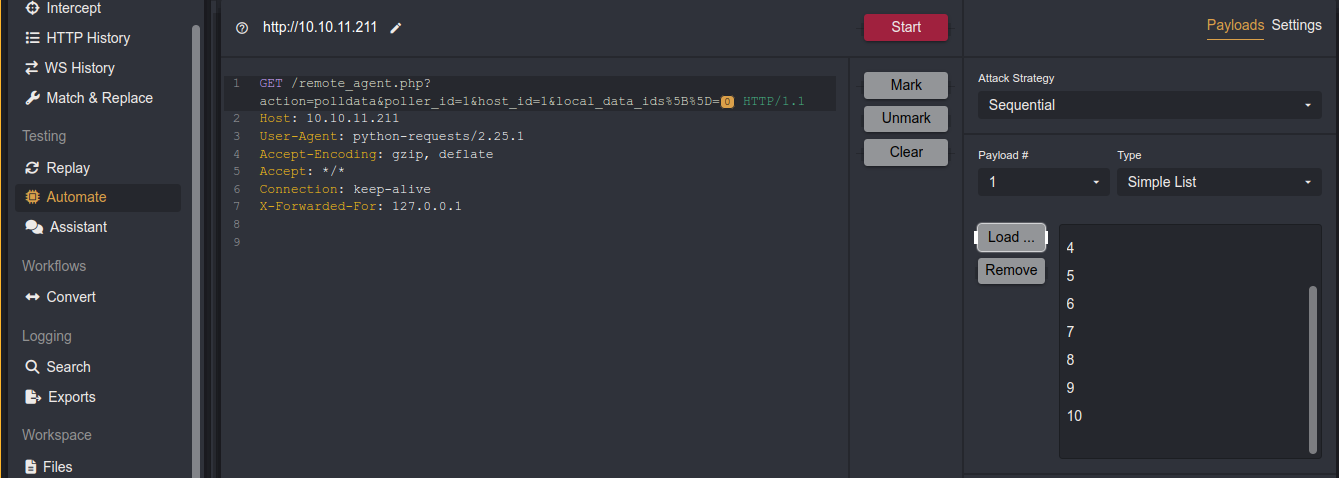Click the Convert arrows icon
Screen dimensions: 1339x478
(32, 297)
